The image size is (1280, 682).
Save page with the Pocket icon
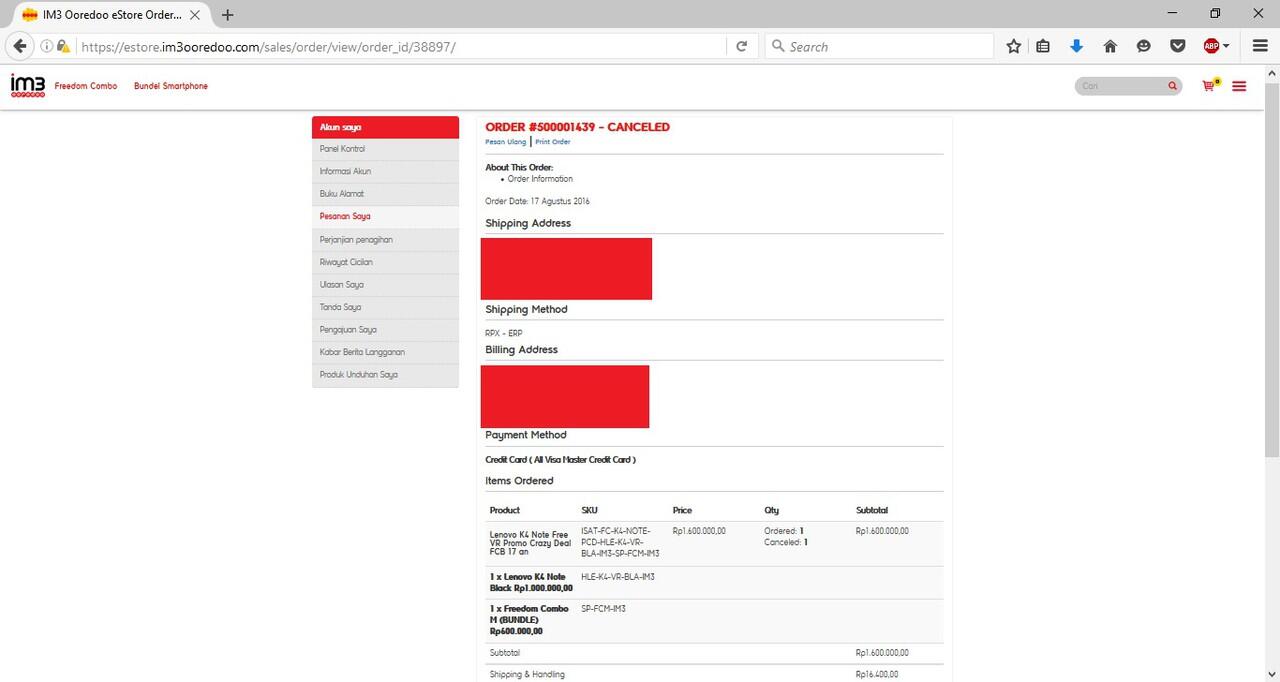coord(1178,46)
